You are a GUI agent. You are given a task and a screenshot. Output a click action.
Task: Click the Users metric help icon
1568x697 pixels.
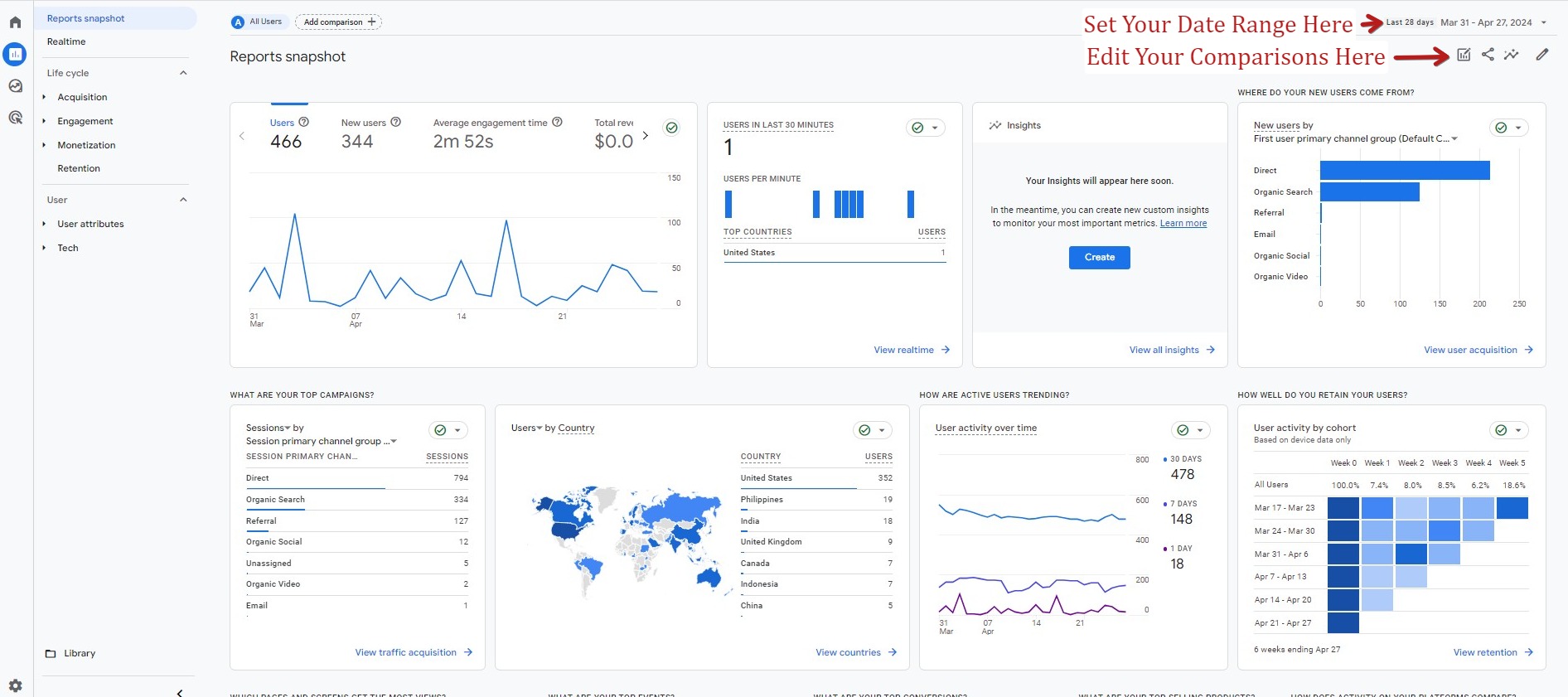pyautogui.click(x=303, y=122)
